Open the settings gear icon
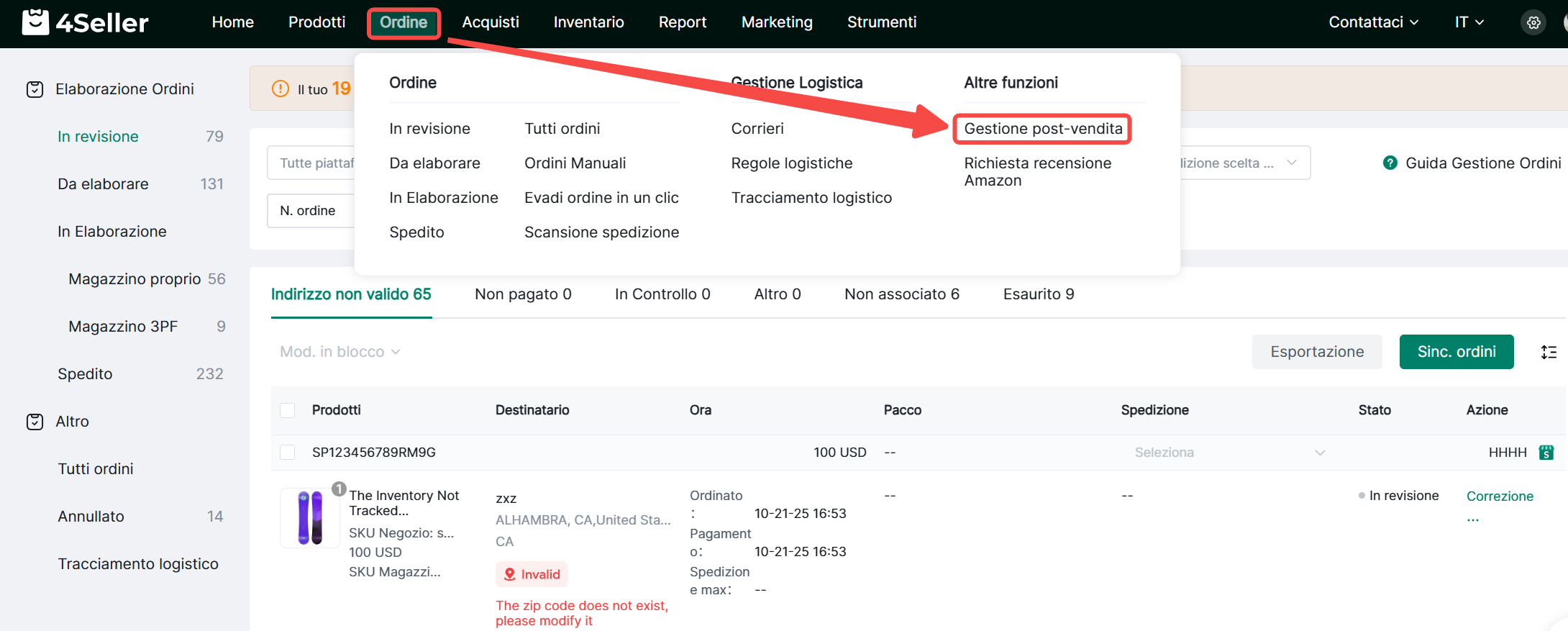 pyautogui.click(x=1533, y=22)
